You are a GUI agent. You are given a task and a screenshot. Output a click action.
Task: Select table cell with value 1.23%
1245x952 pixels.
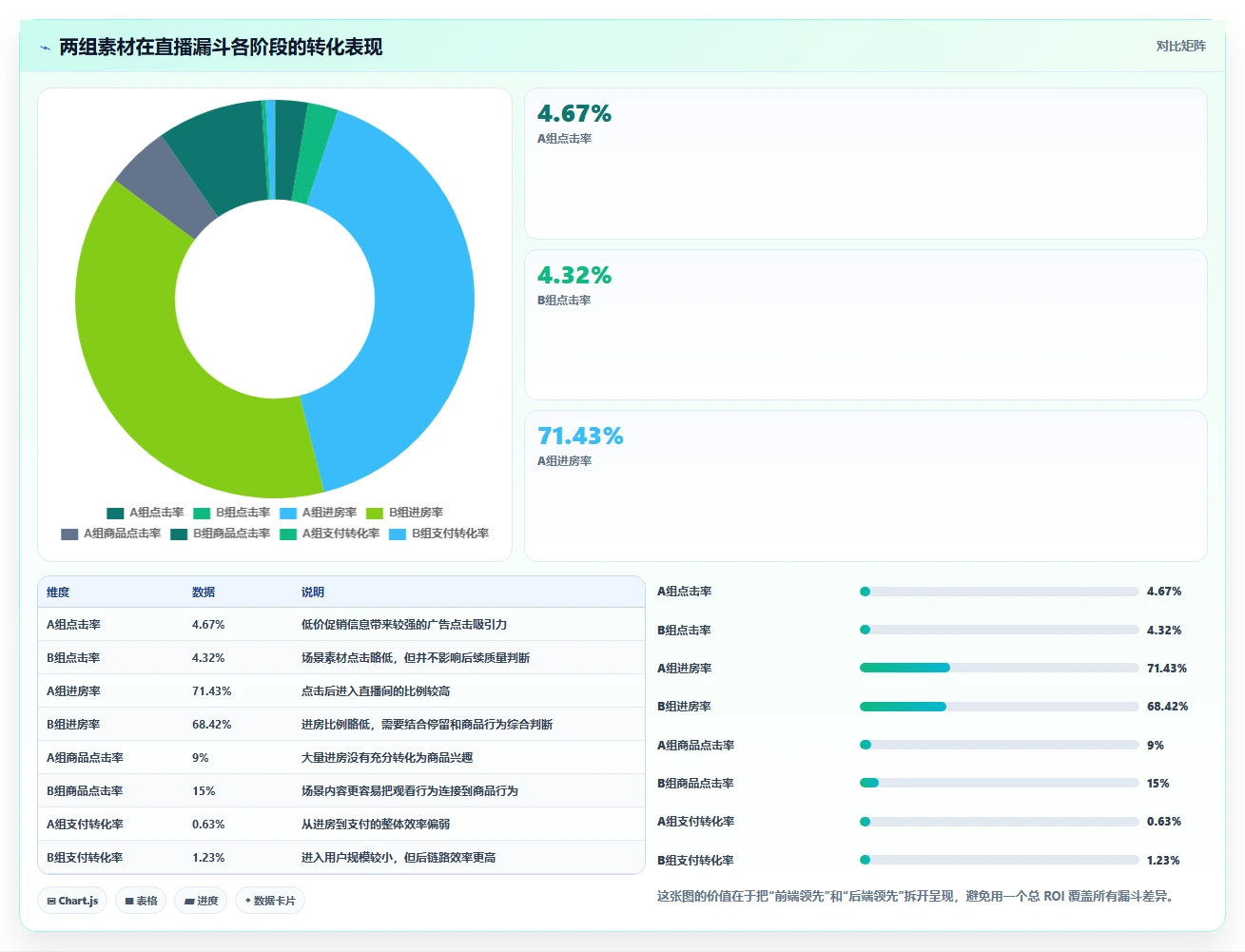point(208,858)
